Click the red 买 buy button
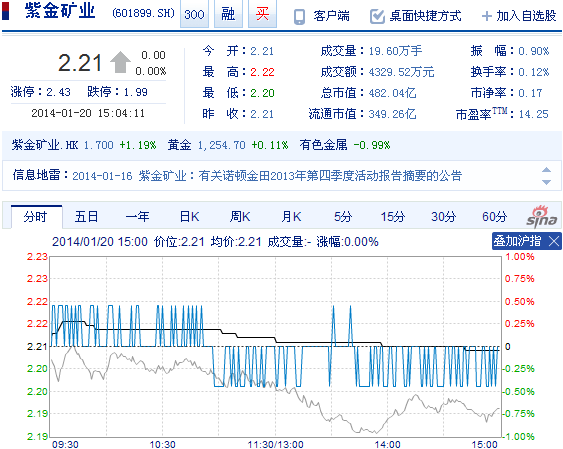The image size is (563, 449). point(262,14)
